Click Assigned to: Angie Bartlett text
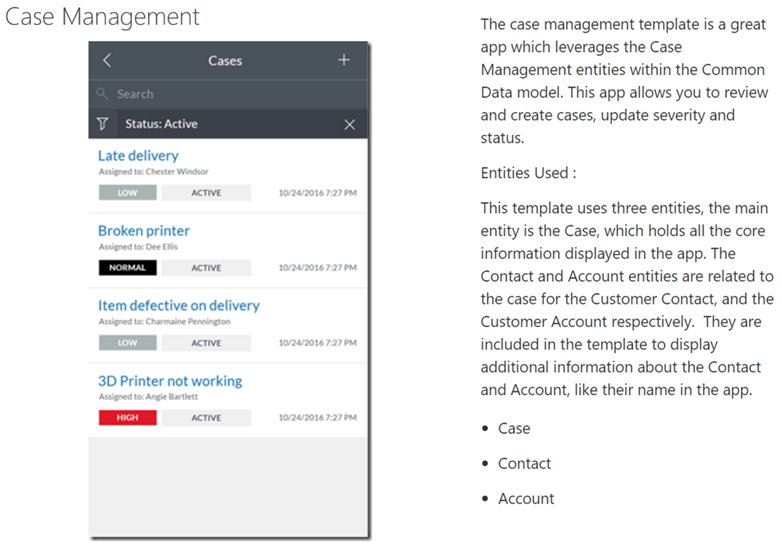Screen dimensions: 782x546 [140, 397]
